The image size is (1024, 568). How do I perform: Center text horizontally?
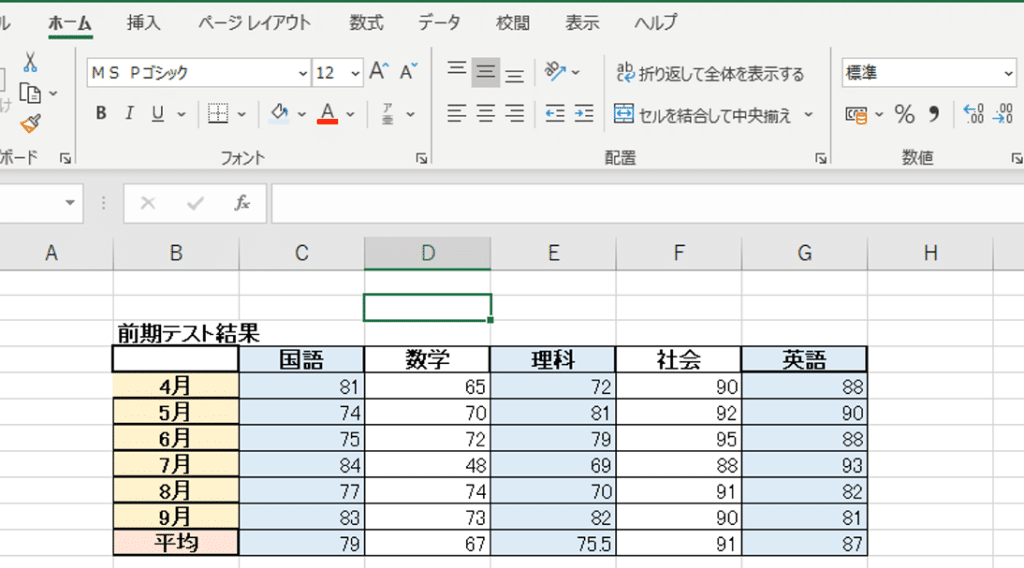click(x=485, y=114)
